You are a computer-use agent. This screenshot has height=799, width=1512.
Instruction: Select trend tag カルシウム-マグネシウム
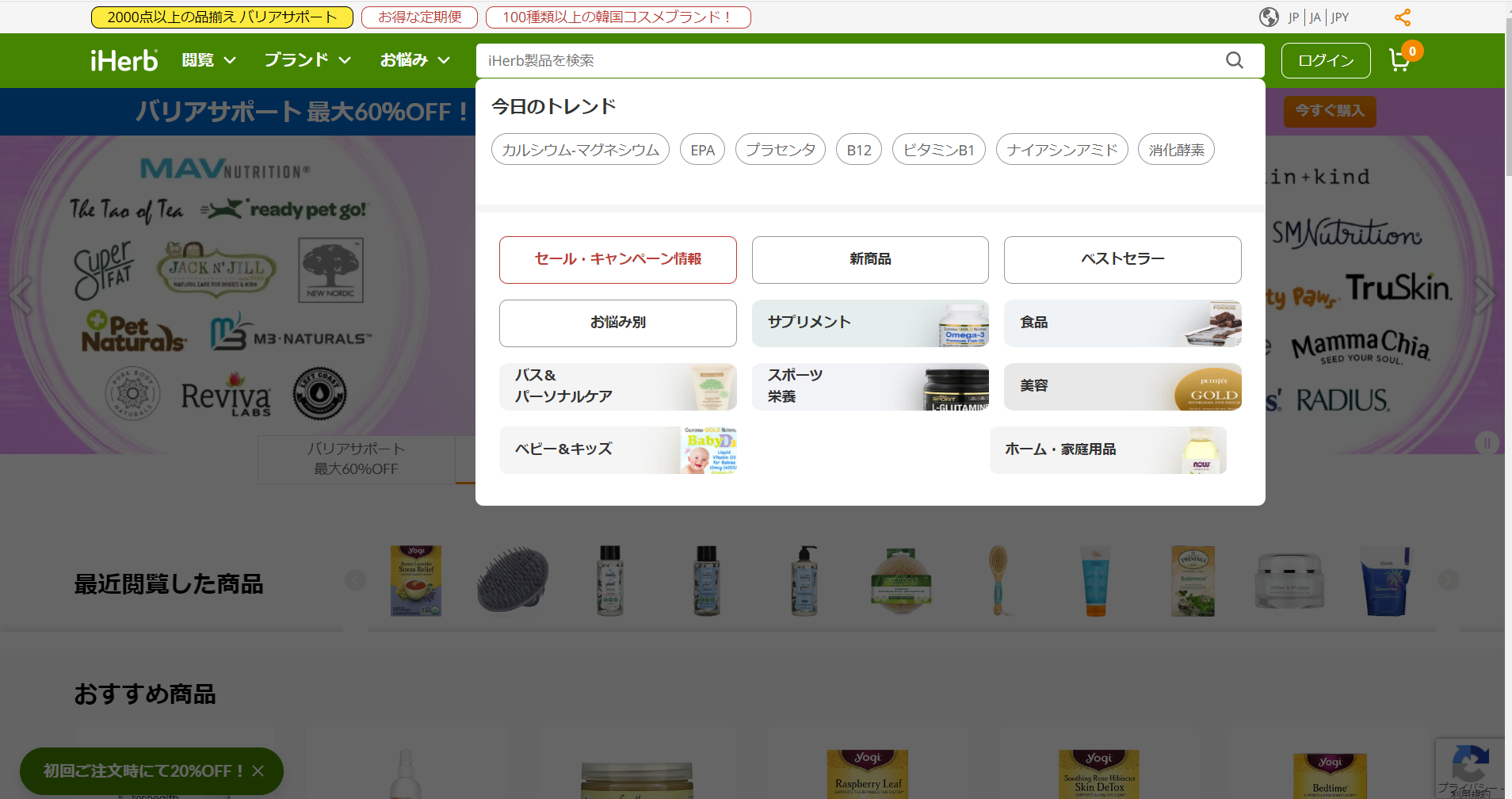pyautogui.click(x=580, y=150)
